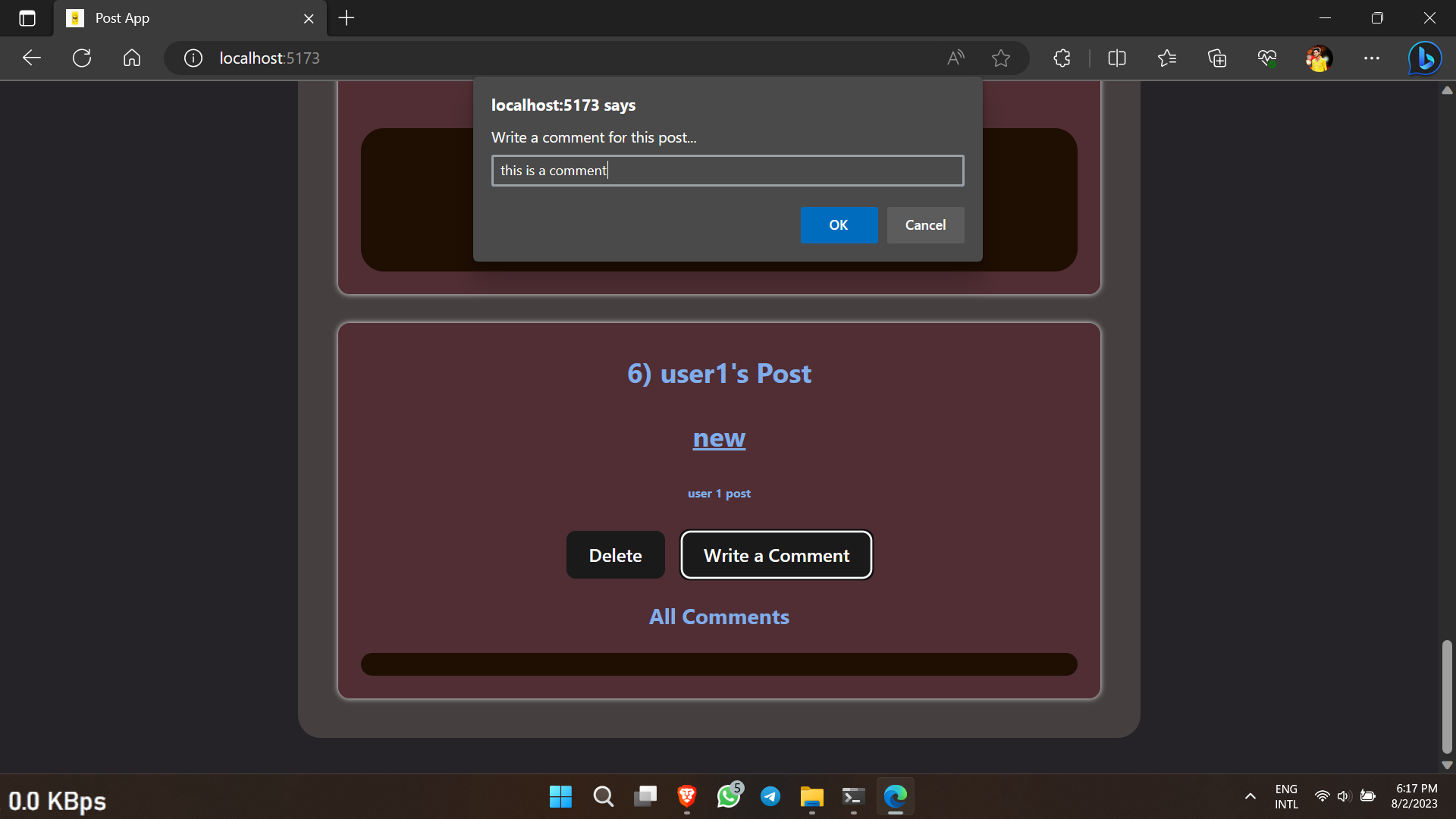
Task: Click the comment text input field
Action: tap(727, 171)
